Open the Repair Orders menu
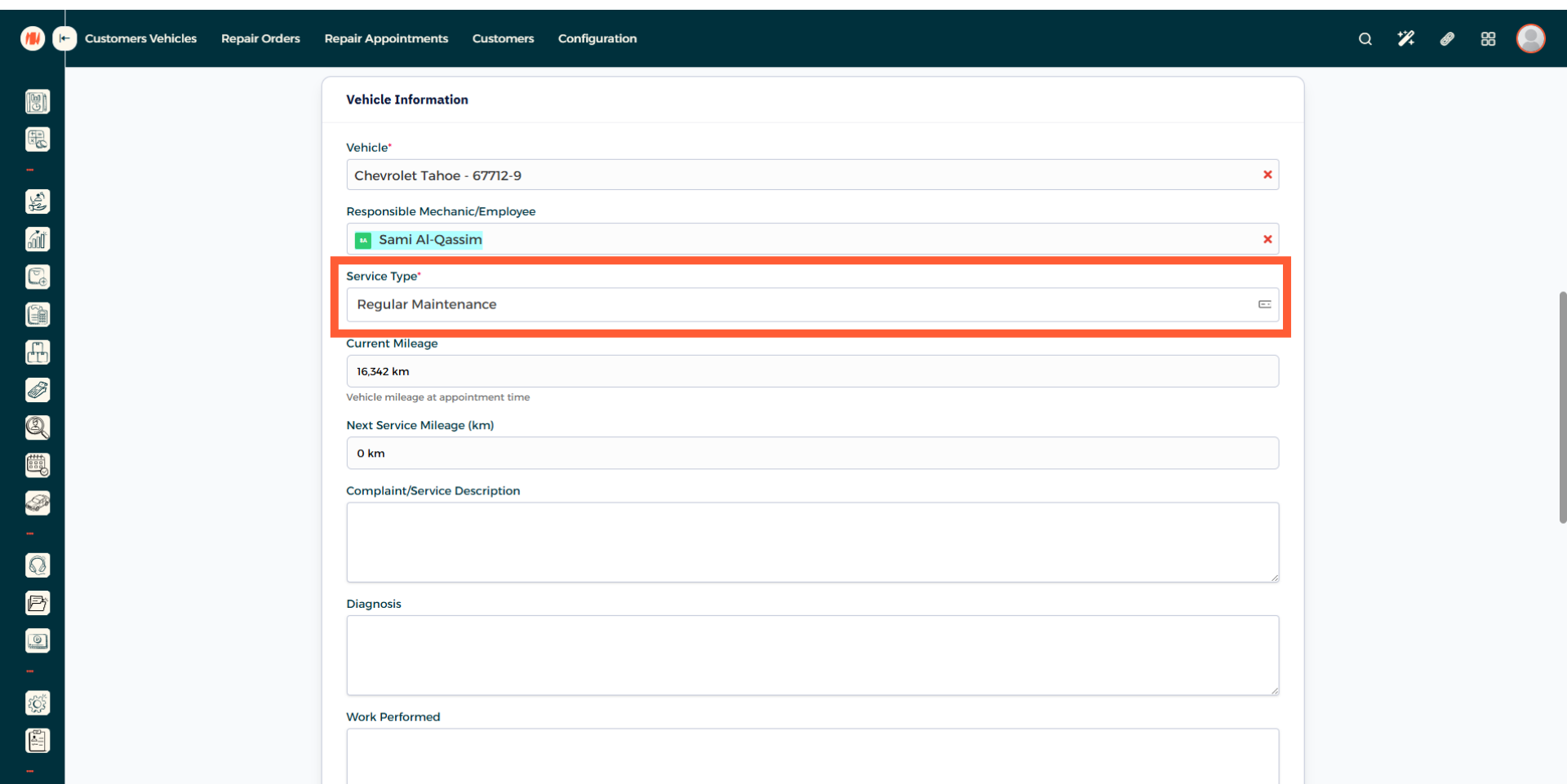The height and width of the screenshot is (784, 1567). 260,38
